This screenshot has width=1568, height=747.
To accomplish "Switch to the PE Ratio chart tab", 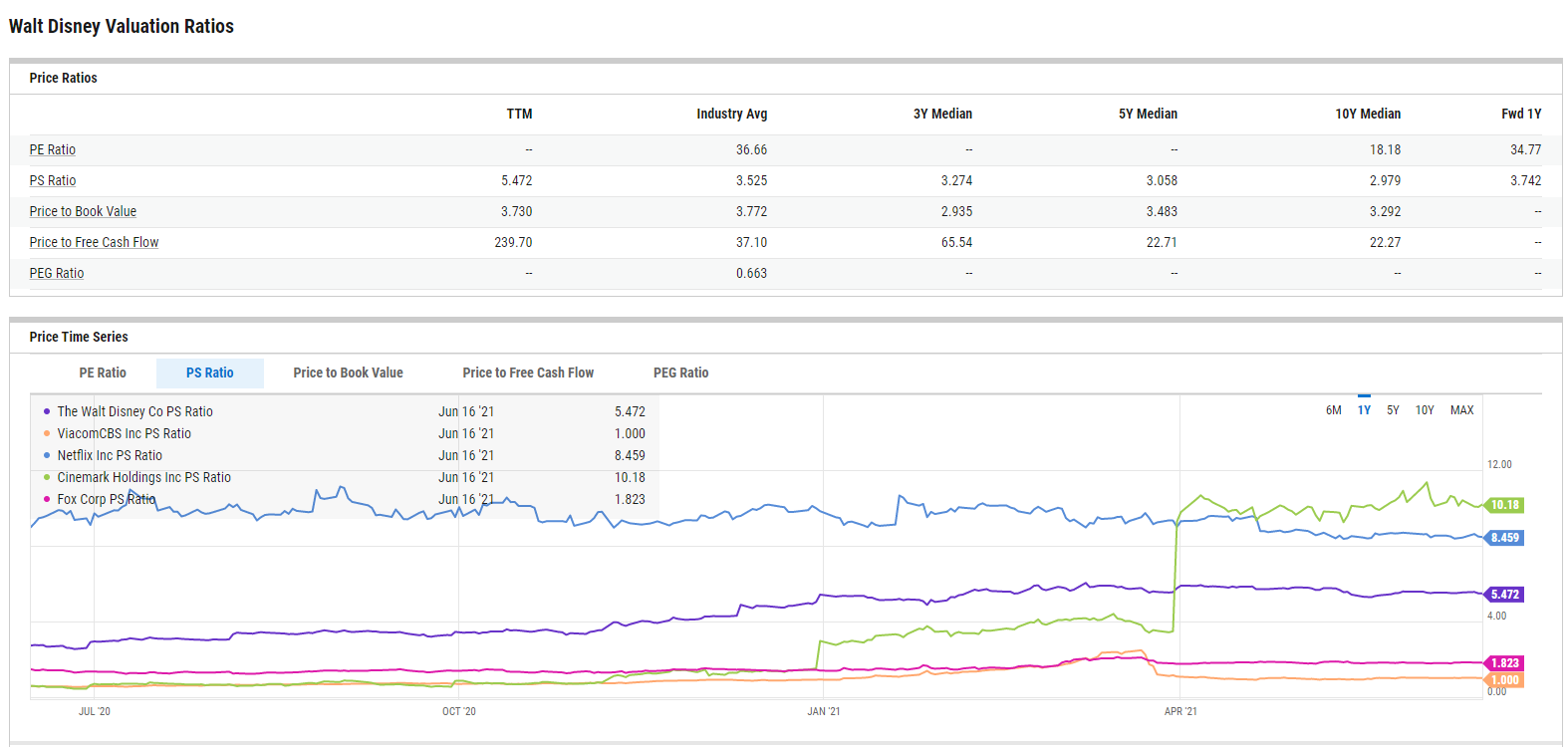I will point(103,373).
